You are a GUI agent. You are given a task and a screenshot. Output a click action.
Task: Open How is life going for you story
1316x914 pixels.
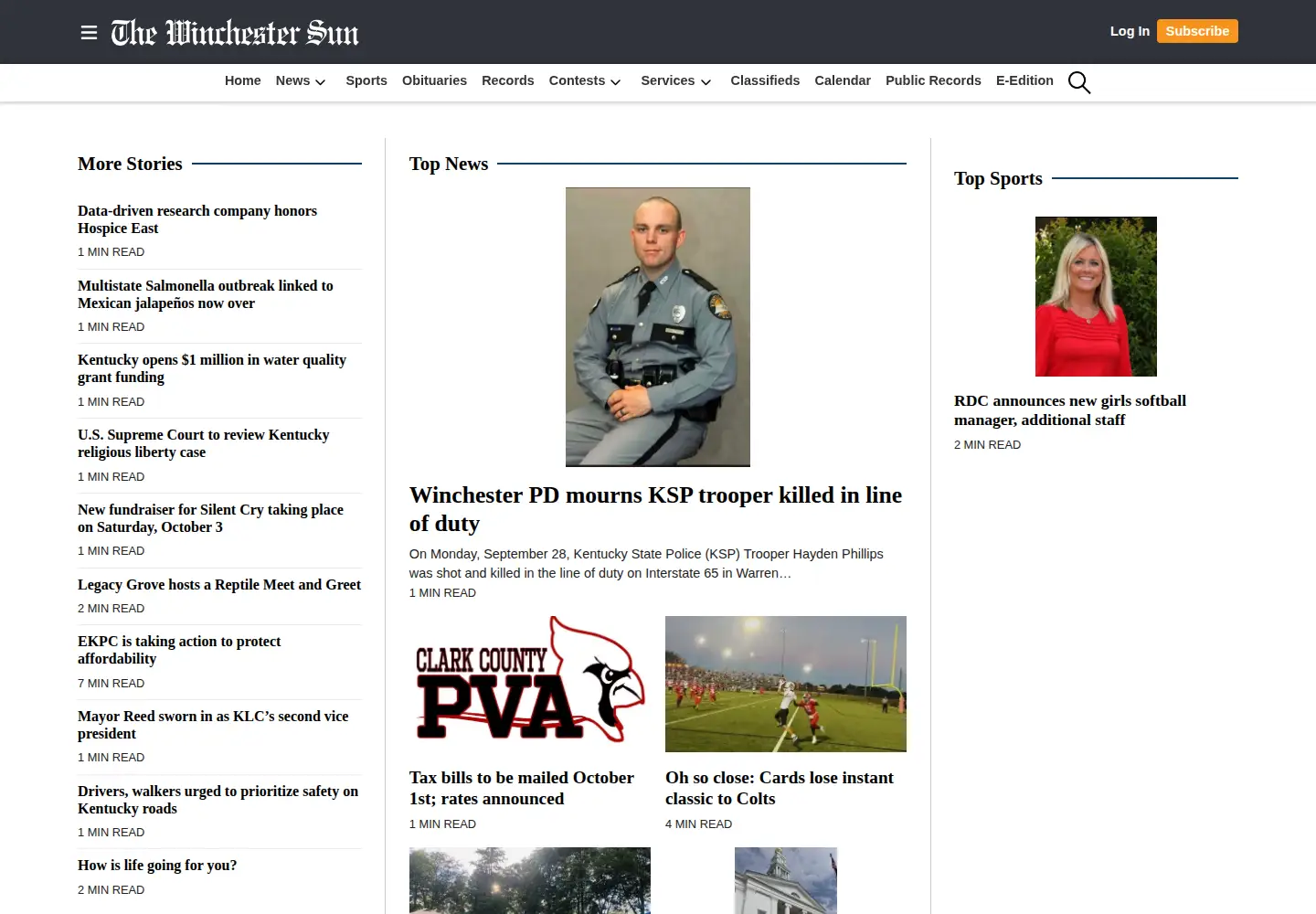pyautogui.click(x=157, y=865)
